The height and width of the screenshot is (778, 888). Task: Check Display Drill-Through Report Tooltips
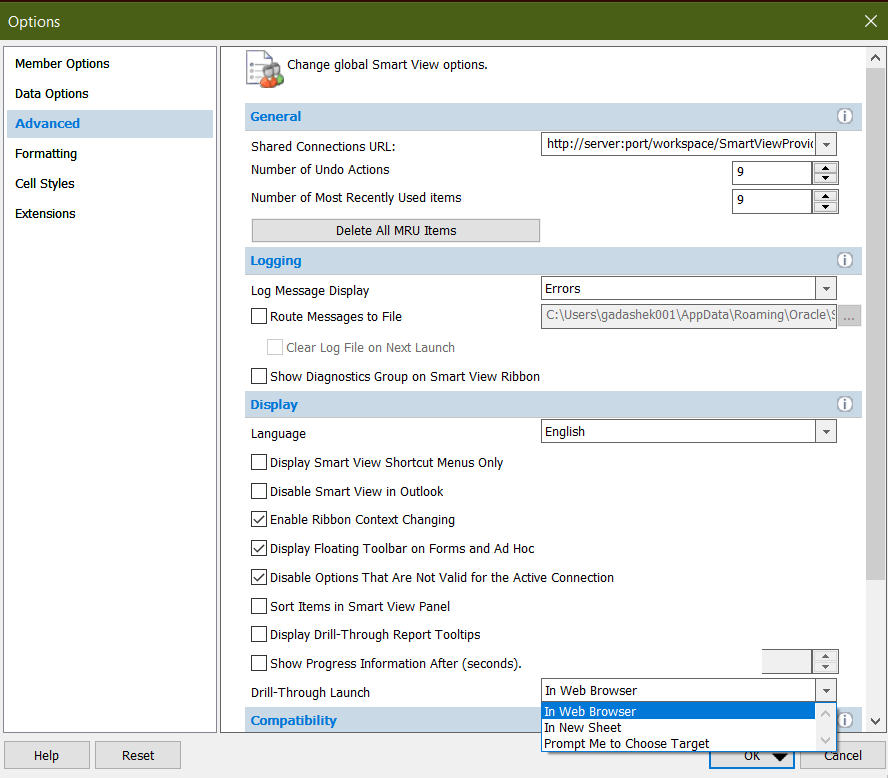(259, 635)
